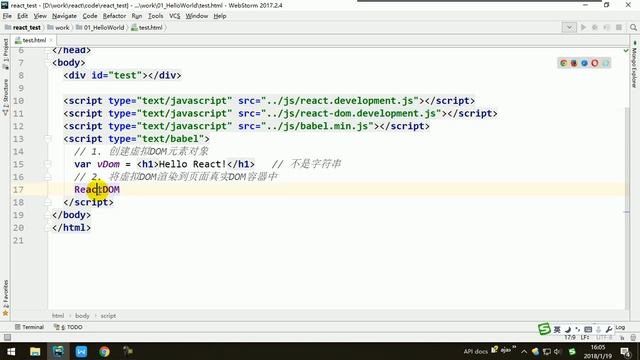Select react_test in navigation breadcrumb
This screenshot has width=640, height=360.
(x=23, y=27)
